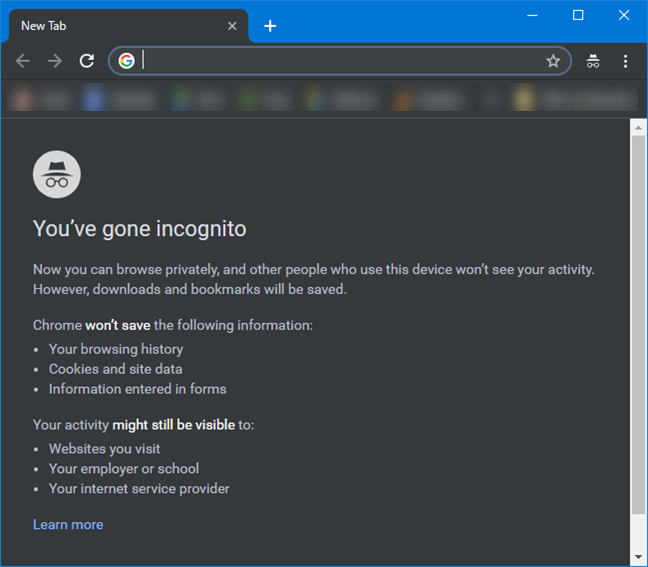Reload the current page

click(x=87, y=61)
